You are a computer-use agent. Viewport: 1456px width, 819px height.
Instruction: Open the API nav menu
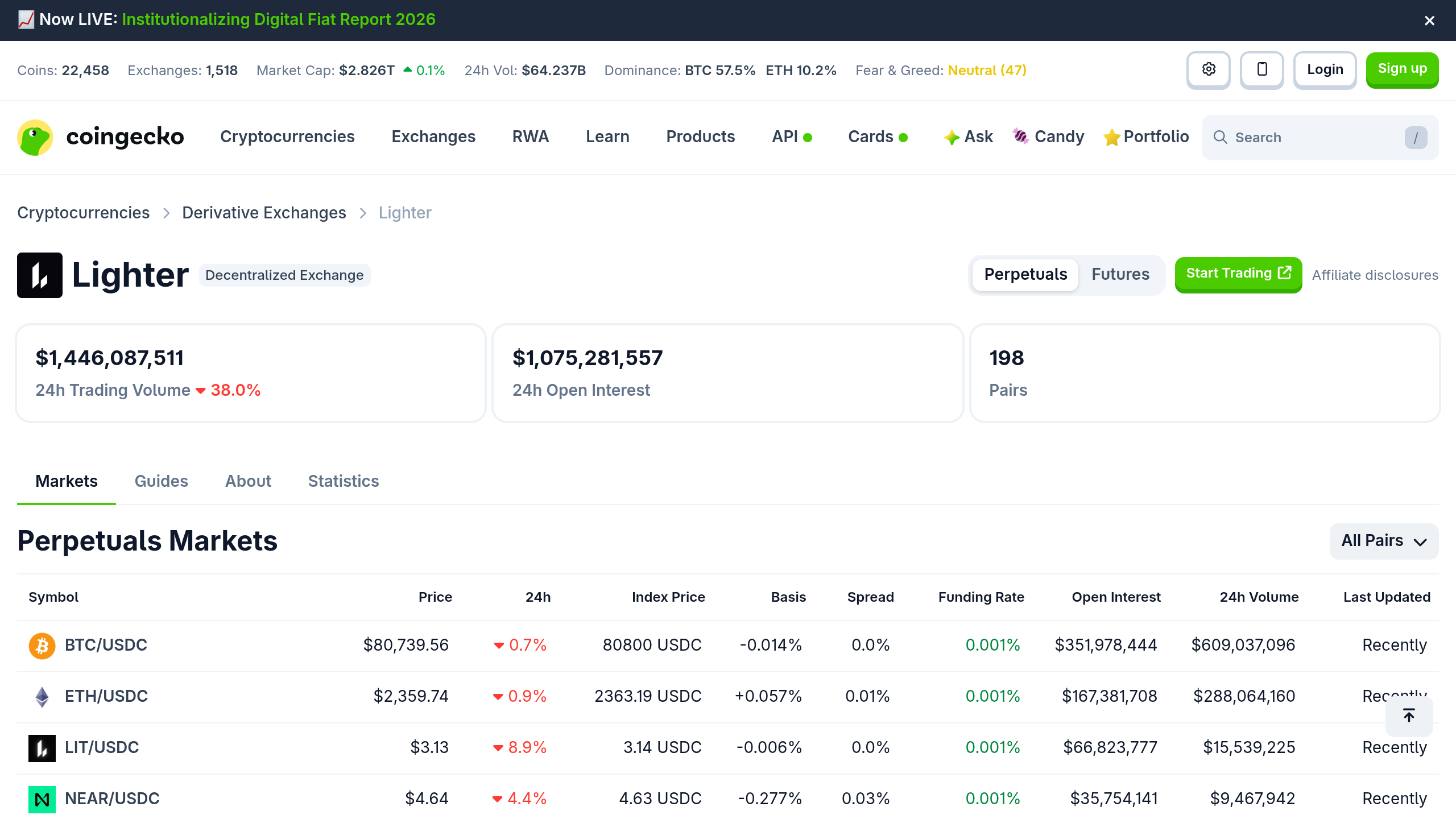pyautogui.click(x=791, y=137)
